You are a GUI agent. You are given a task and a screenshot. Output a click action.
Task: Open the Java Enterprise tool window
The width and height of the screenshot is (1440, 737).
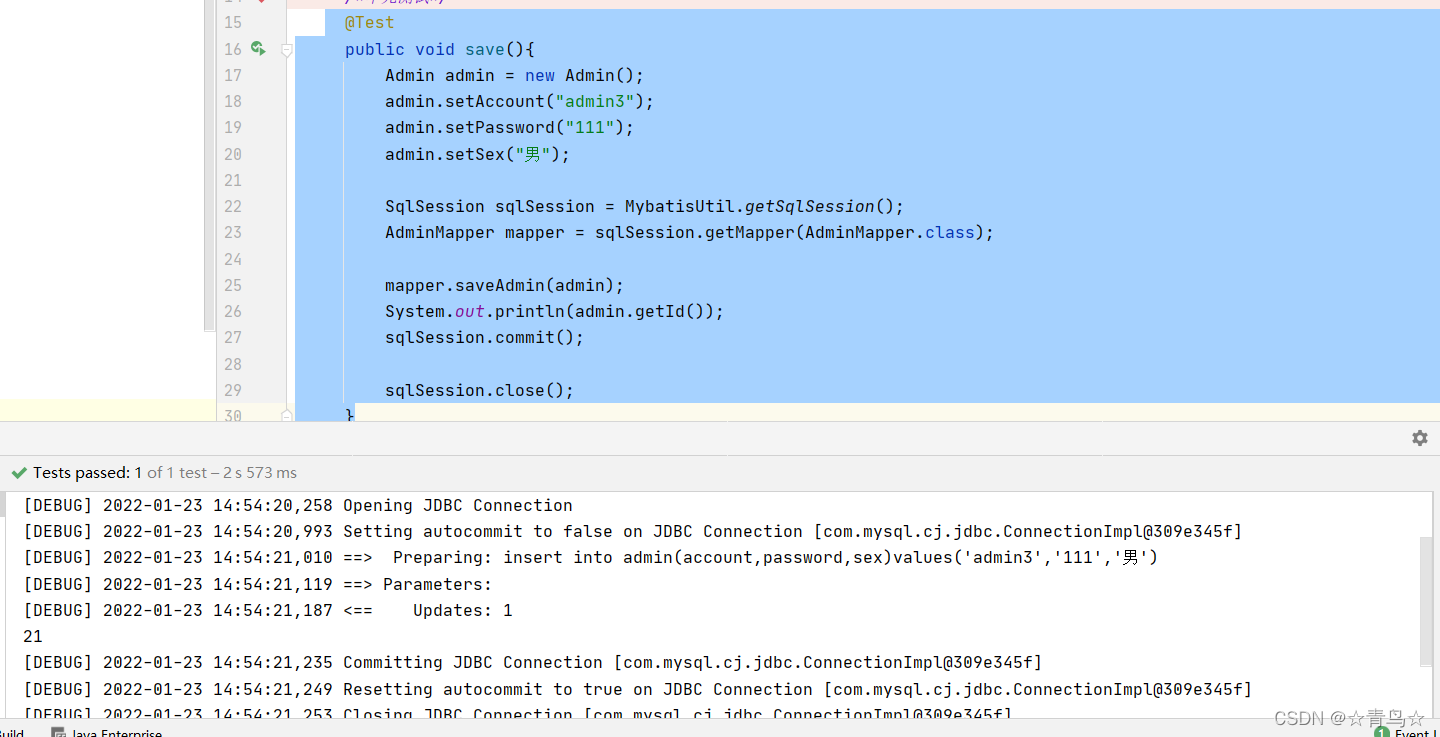[107, 733]
